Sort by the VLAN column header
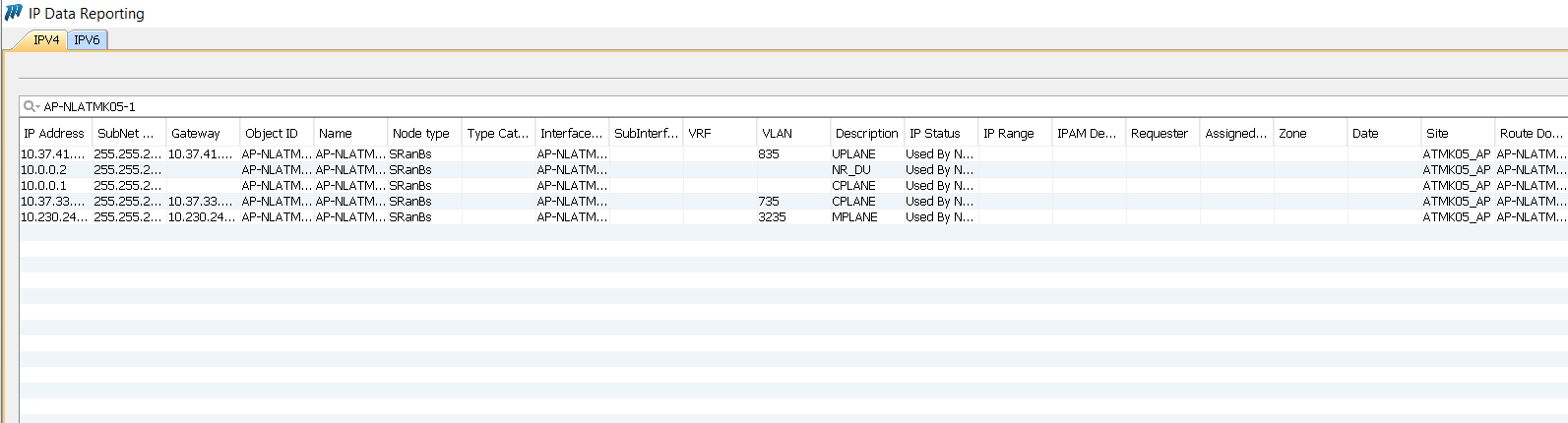This screenshot has height=423, width=1568. click(x=777, y=133)
